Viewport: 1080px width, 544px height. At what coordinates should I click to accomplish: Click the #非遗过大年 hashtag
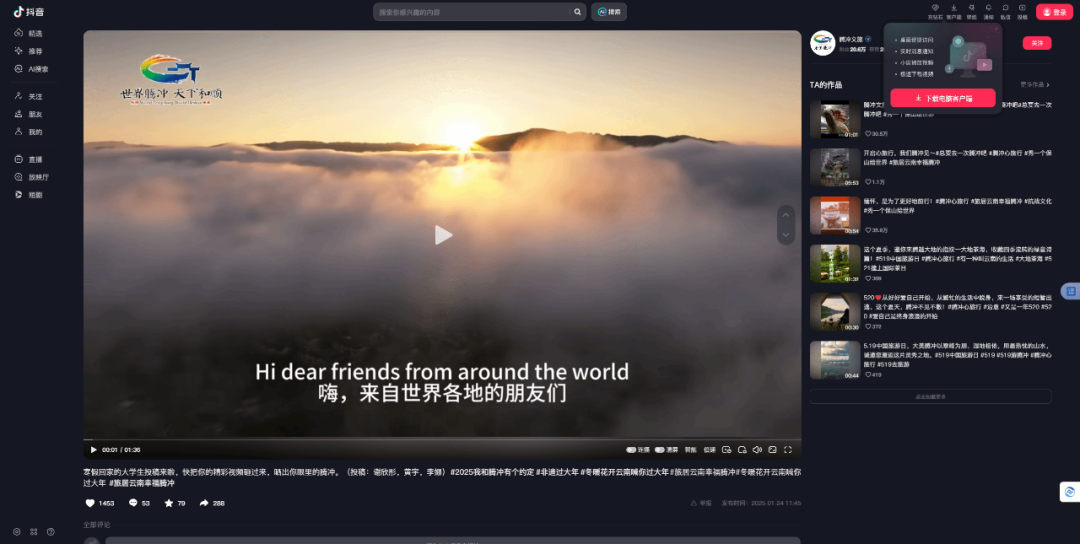point(557,472)
